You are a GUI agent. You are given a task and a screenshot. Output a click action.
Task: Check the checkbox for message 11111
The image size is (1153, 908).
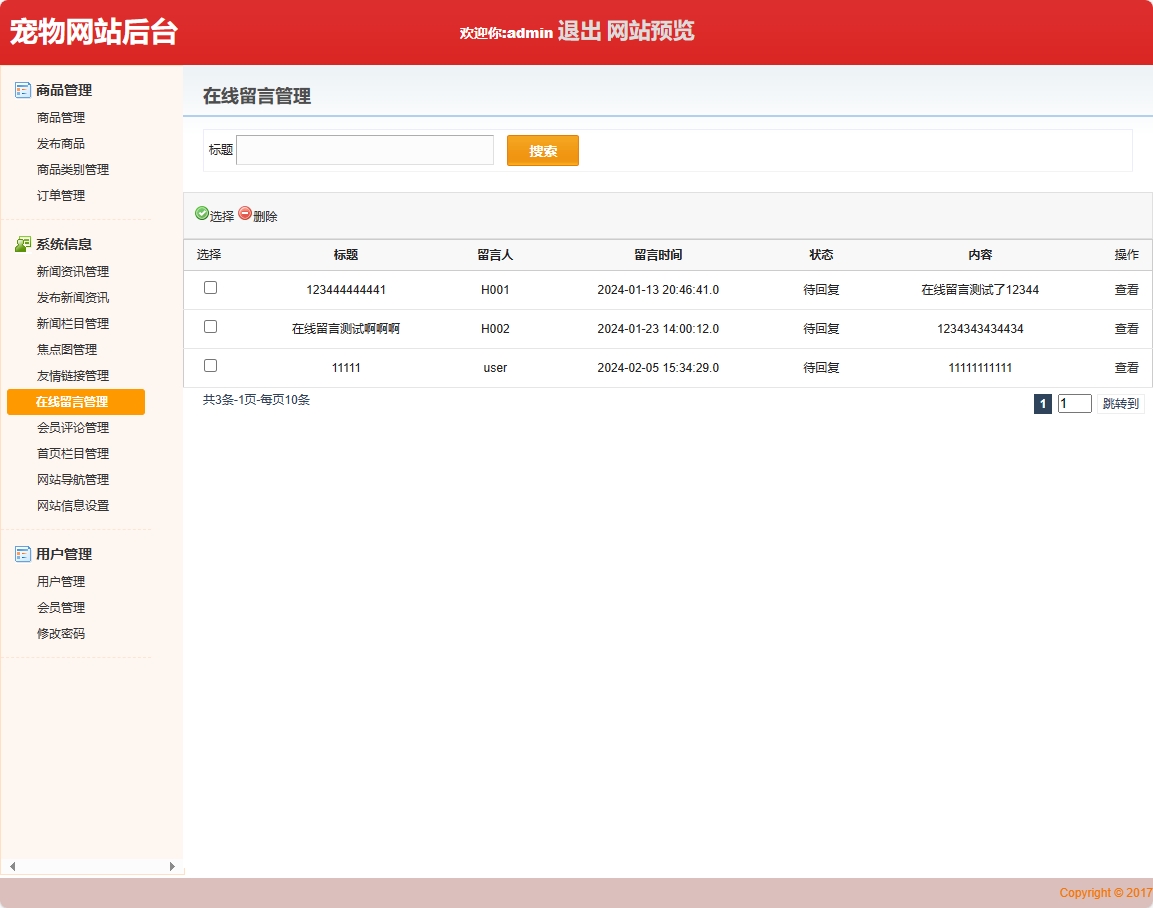tap(210, 365)
